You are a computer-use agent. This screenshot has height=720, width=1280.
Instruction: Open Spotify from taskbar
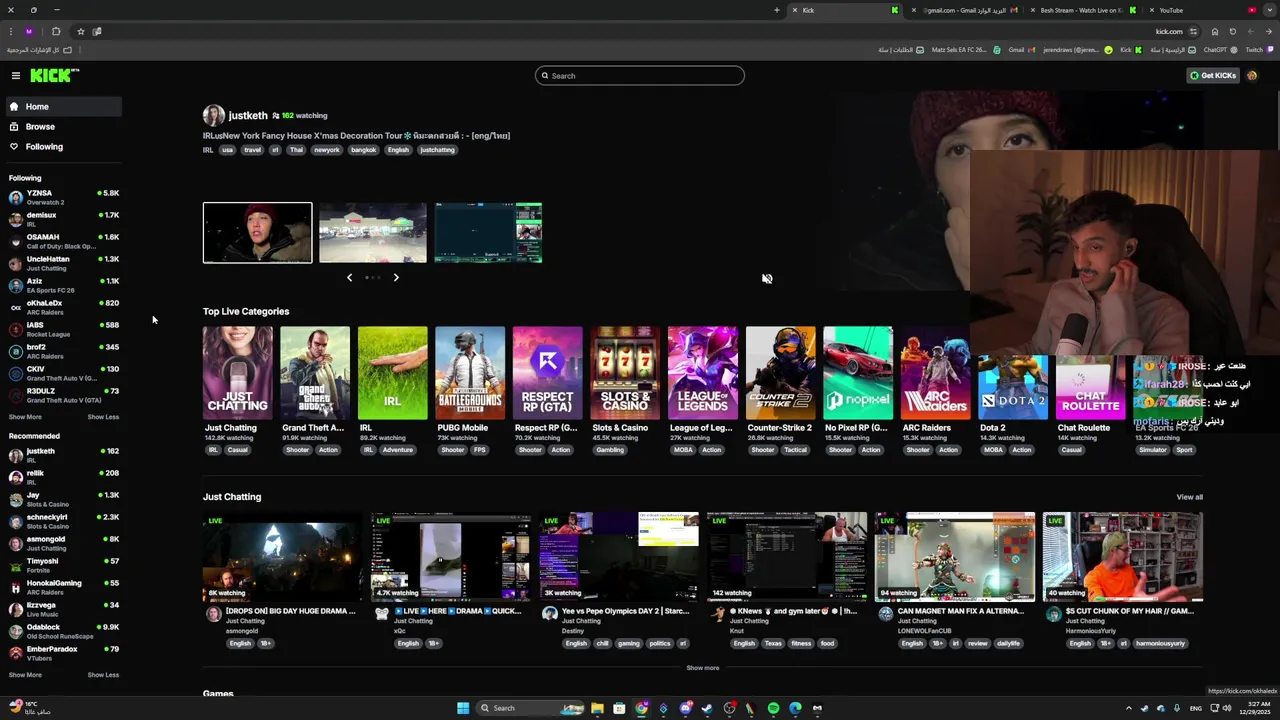[773, 708]
